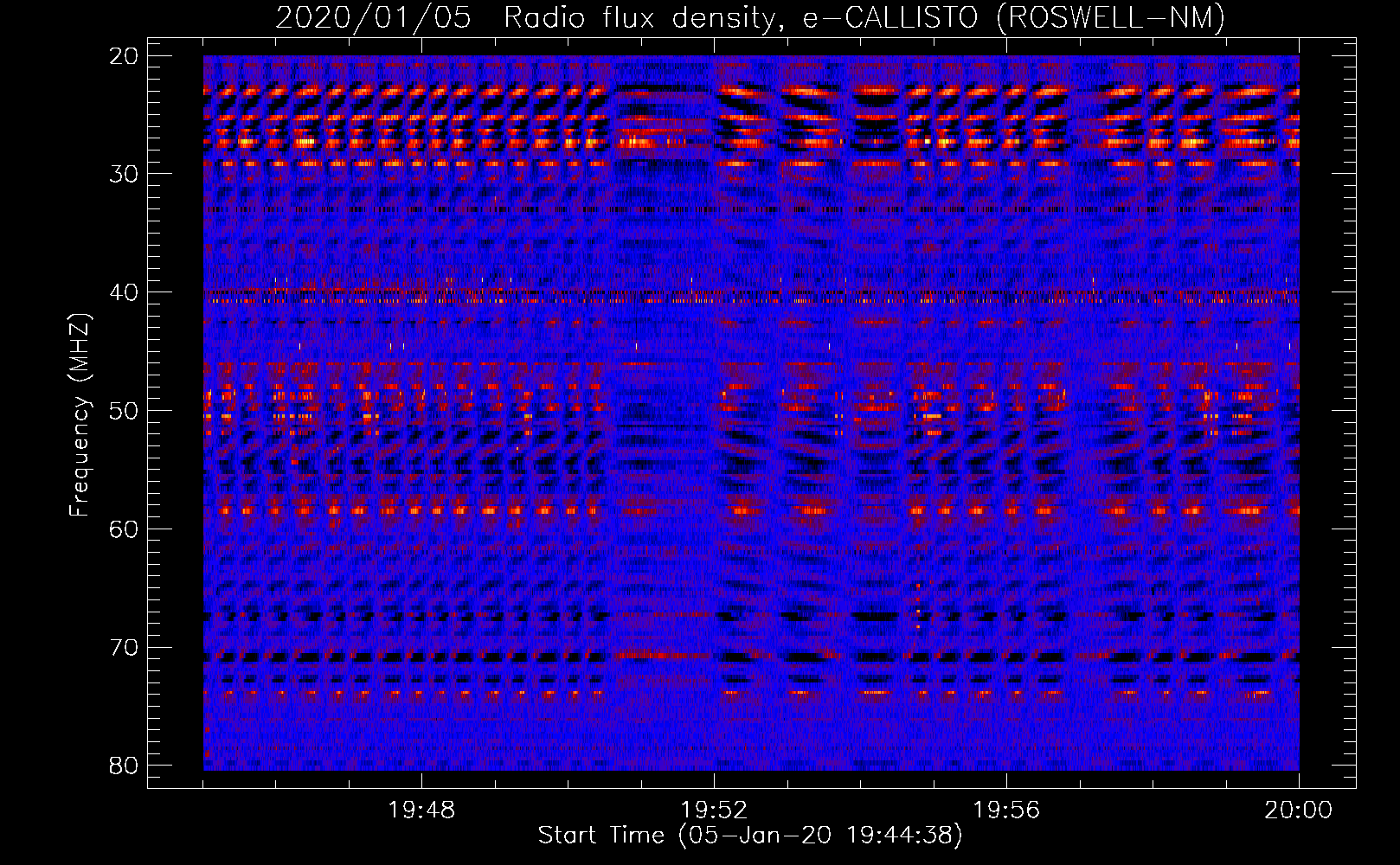Click the 'Frequency (MHZ)' axis label
Screen dimensions: 1400x865
pos(80,415)
